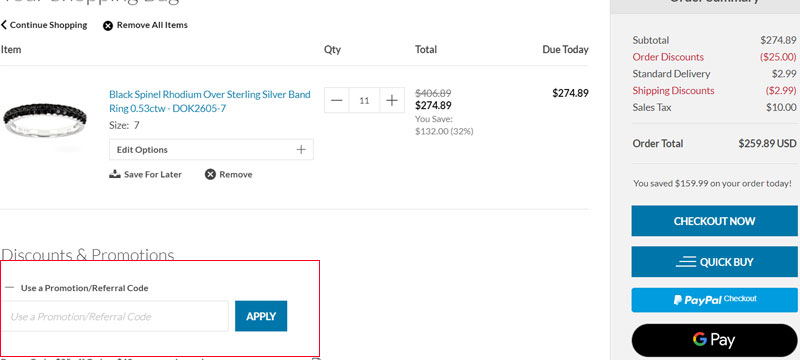Click the quantity field showing 11
Image resolution: width=800 pixels, height=360 pixels.
click(364, 100)
